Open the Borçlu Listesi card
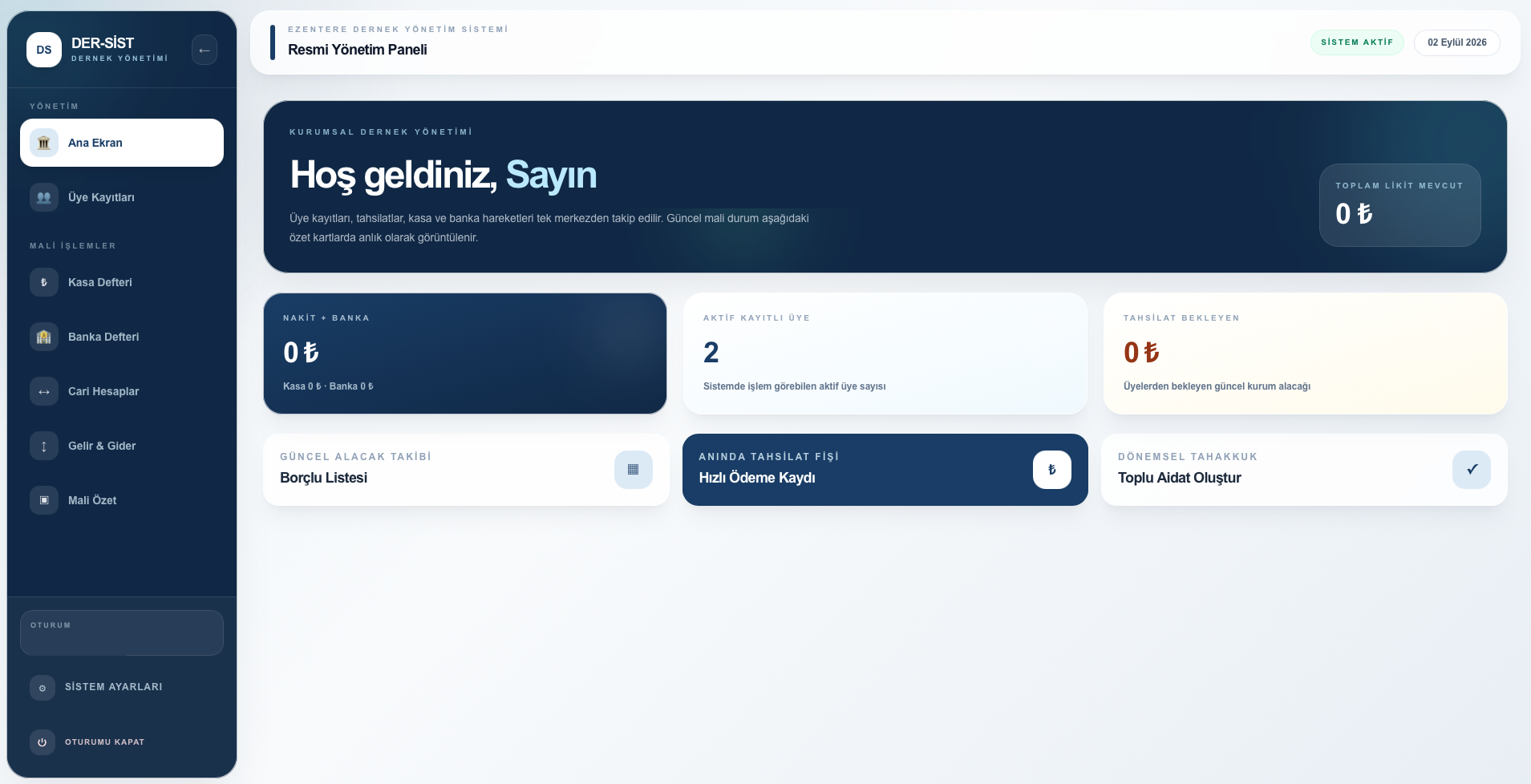1531x784 pixels. (x=466, y=470)
